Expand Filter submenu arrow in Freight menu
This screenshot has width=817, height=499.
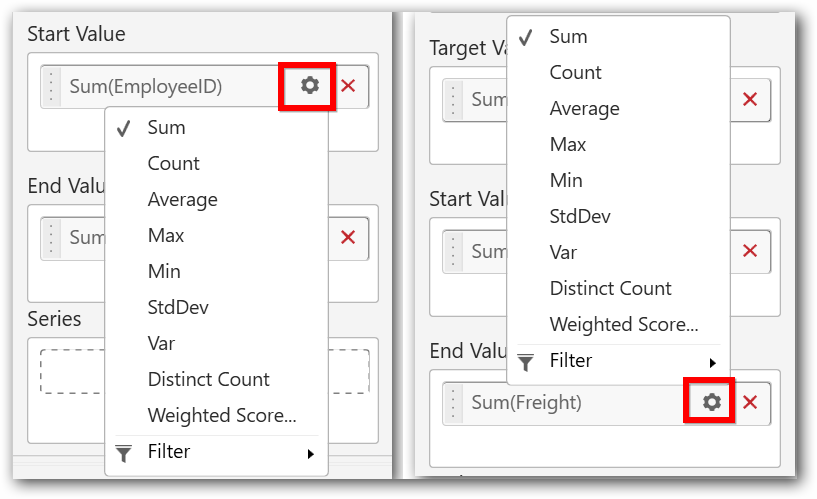712,362
